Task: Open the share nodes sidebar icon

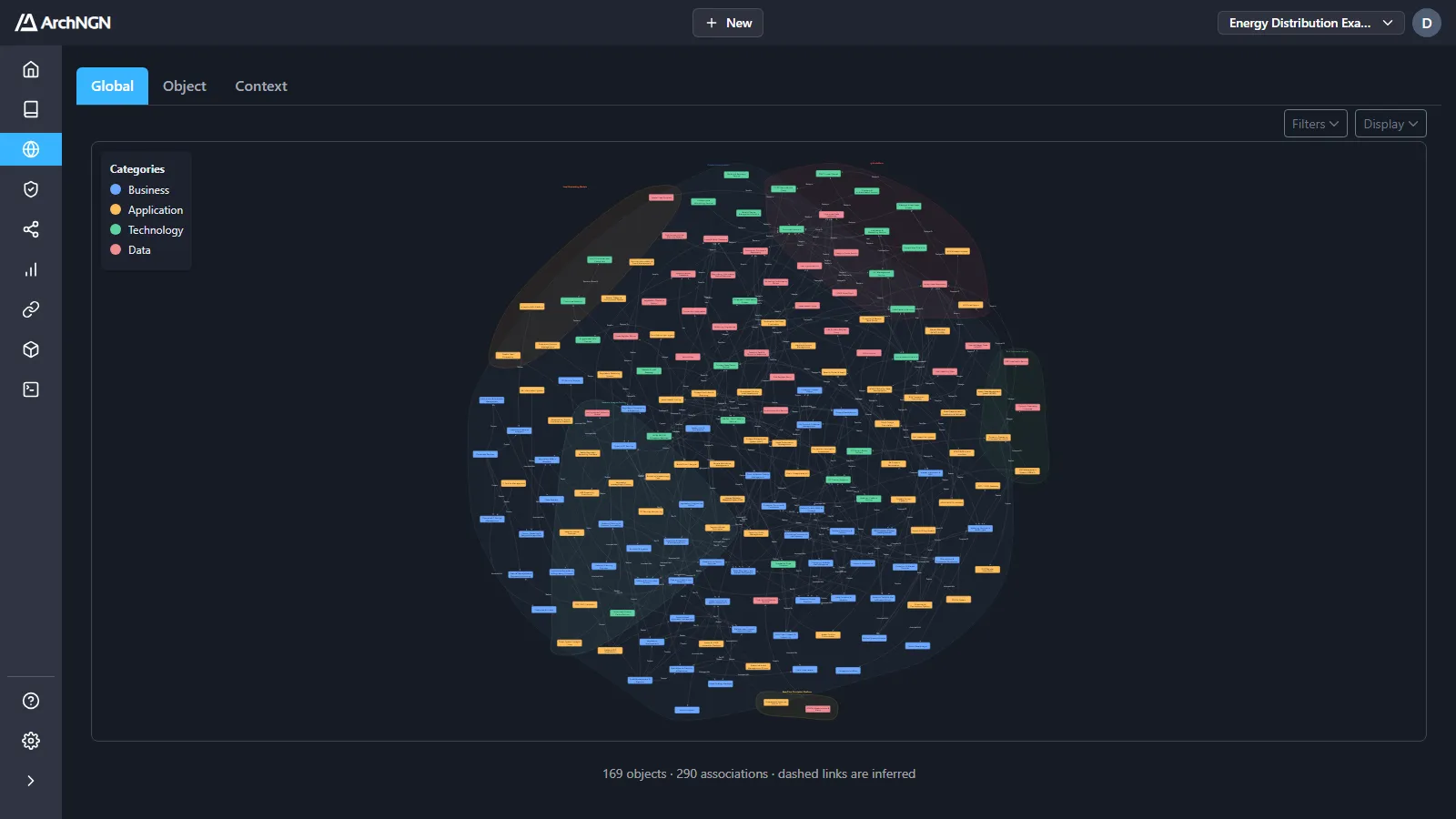Action: 31,229
